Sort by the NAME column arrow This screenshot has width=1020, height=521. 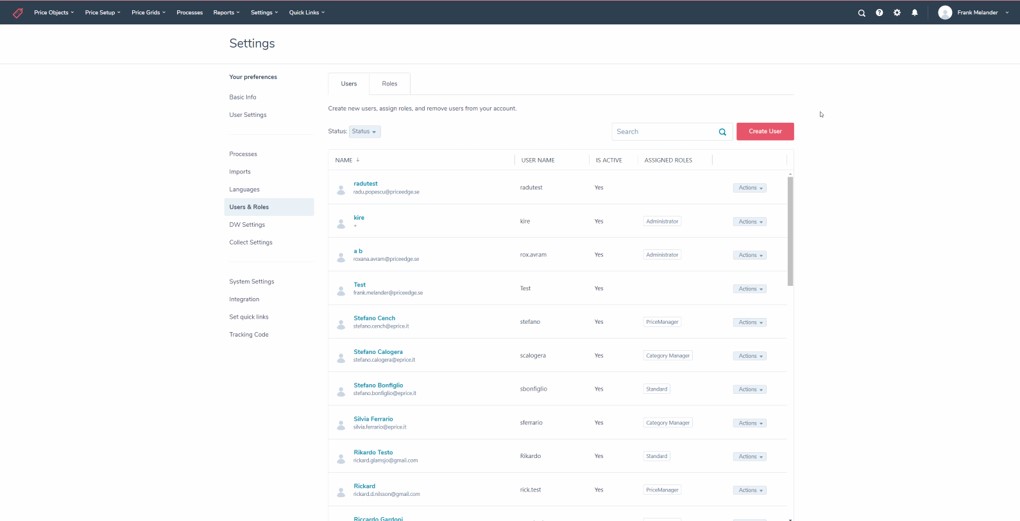coord(358,160)
